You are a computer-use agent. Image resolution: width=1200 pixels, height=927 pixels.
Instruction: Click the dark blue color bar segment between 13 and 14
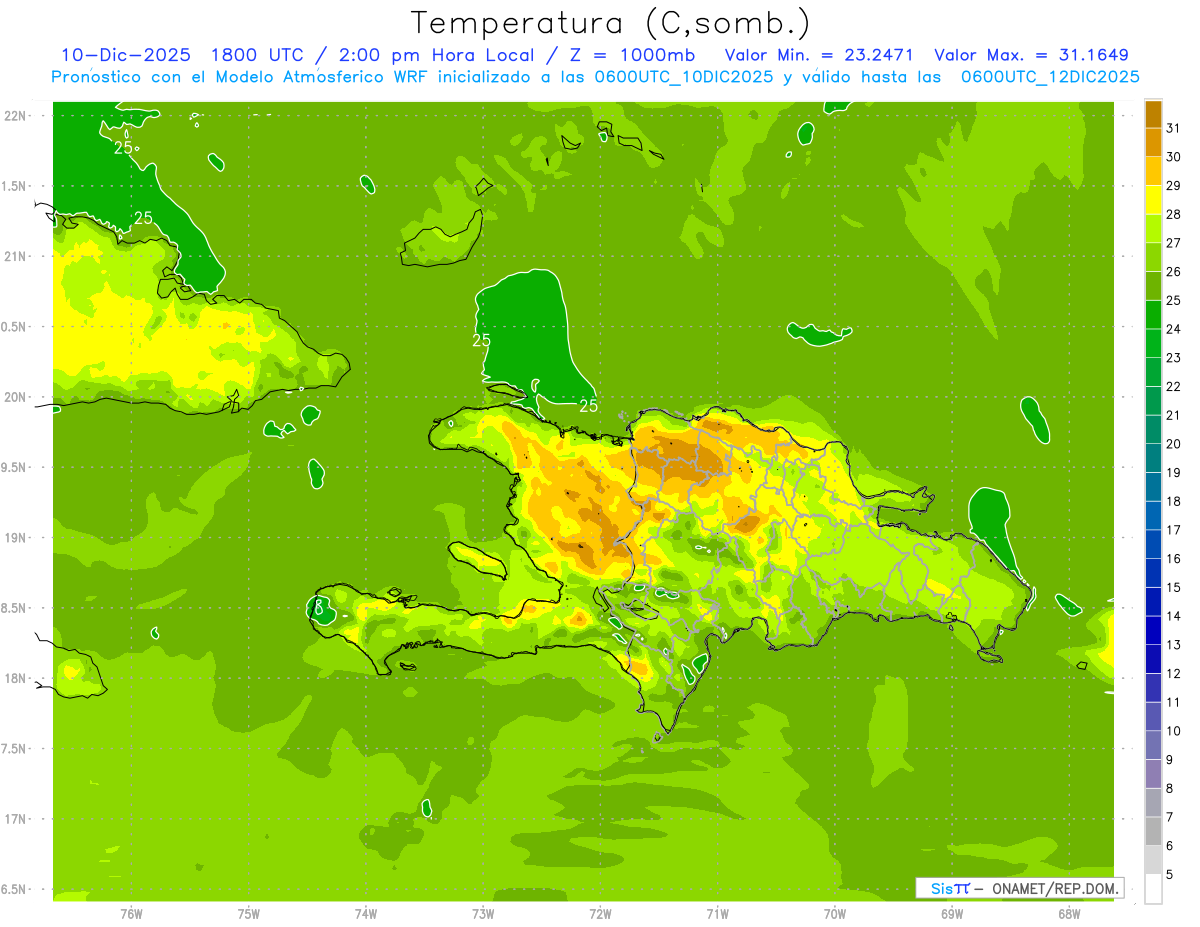coord(1153,630)
